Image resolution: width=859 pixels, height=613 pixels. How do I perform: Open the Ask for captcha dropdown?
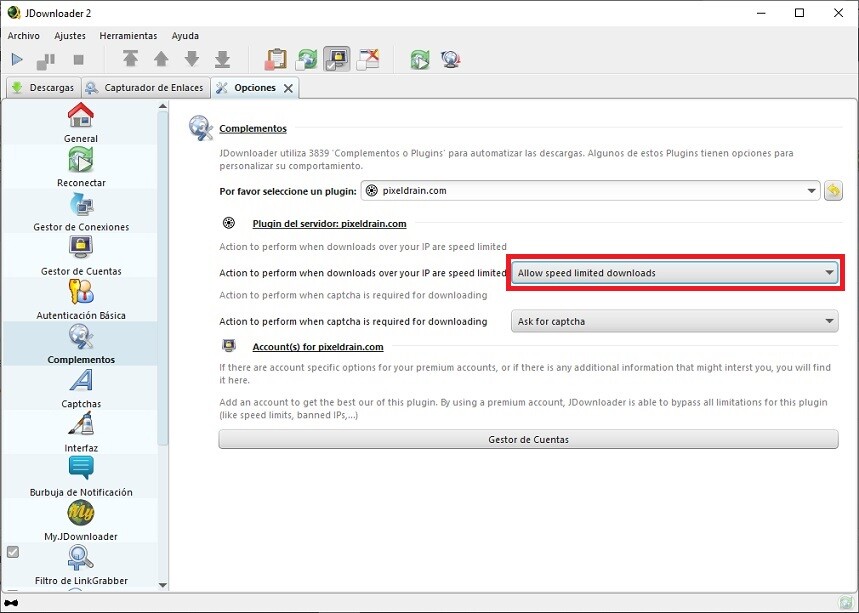point(674,321)
